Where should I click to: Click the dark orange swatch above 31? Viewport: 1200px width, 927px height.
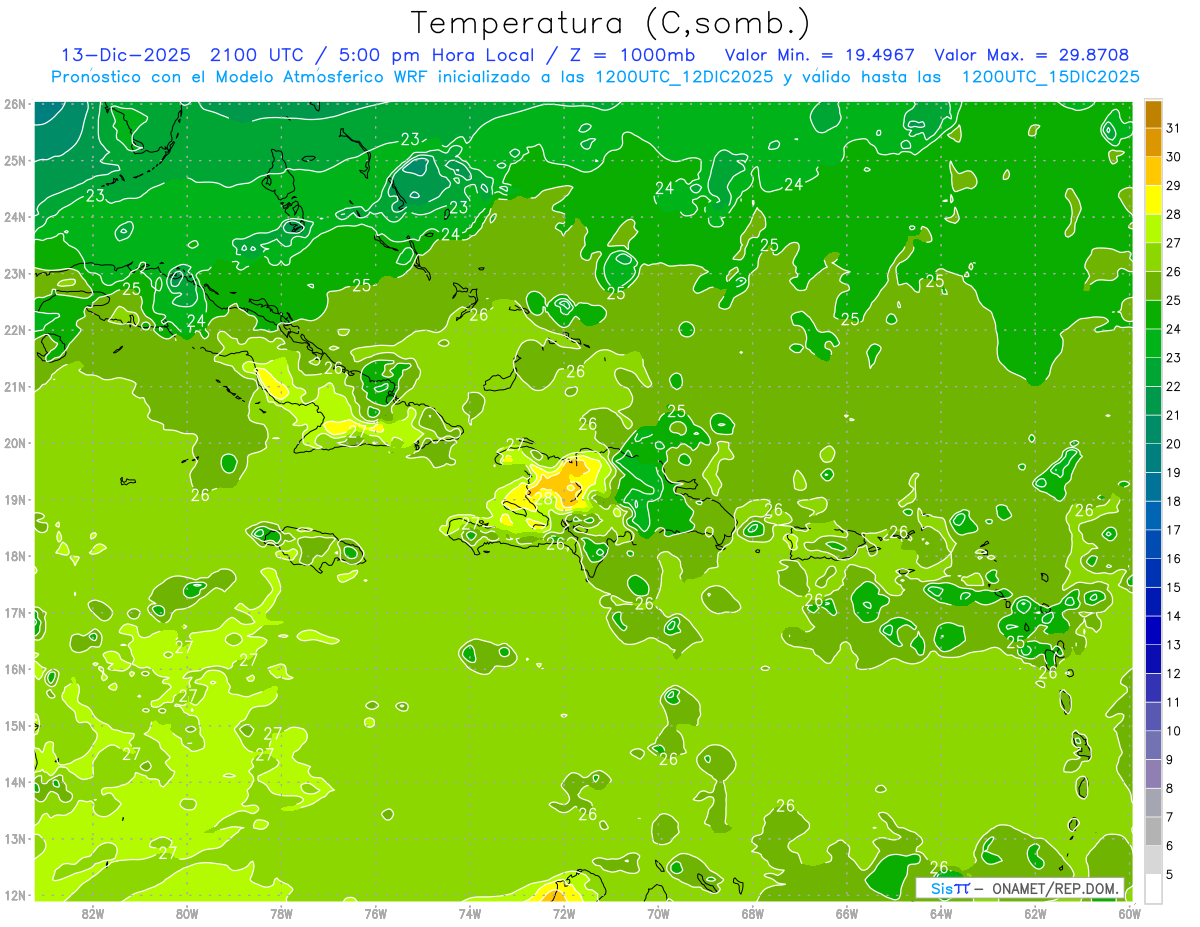[x=1154, y=114]
